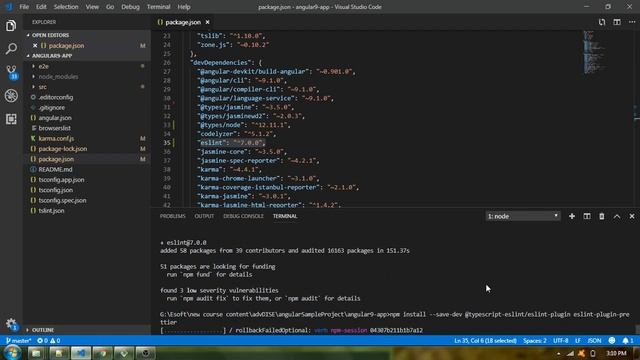Open the Manage settings gear
This screenshot has height=360, width=640.
(11, 324)
